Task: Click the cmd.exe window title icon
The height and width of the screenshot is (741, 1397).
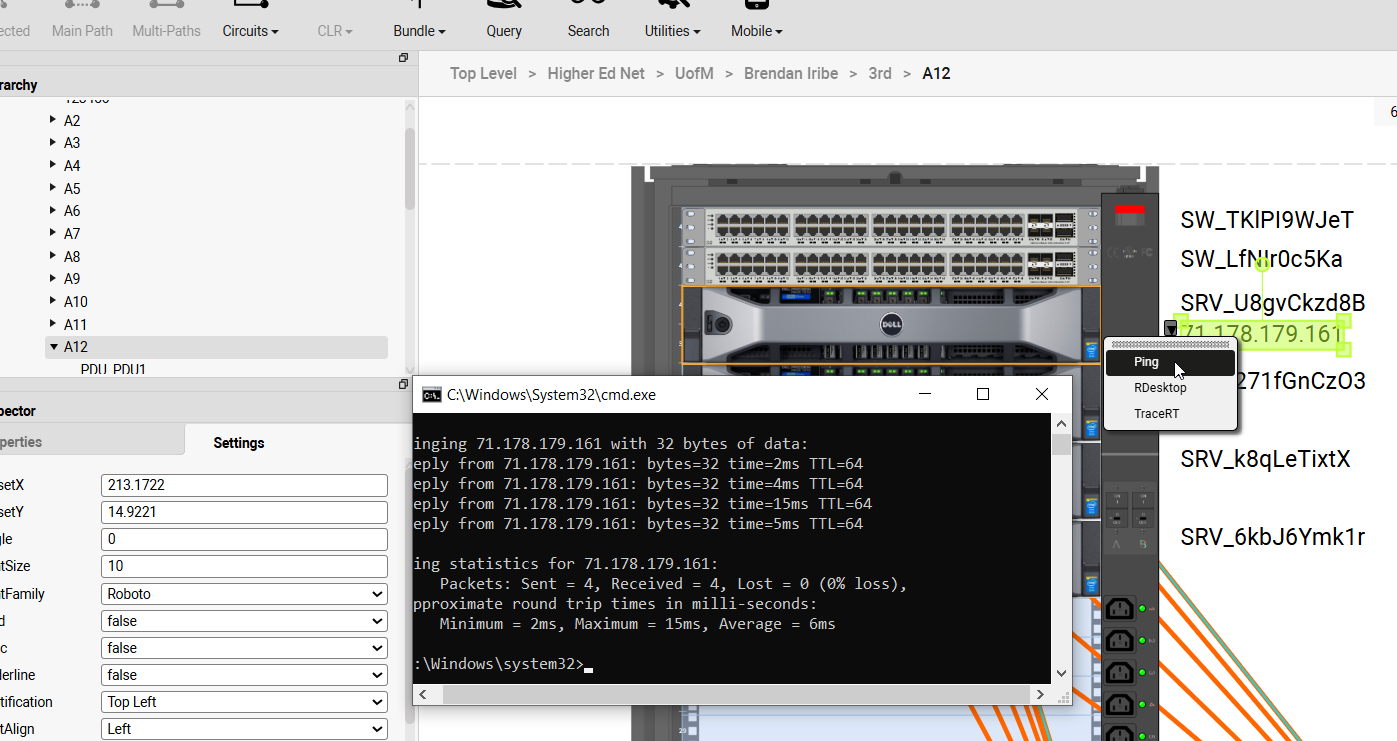Action: point(432,395)
